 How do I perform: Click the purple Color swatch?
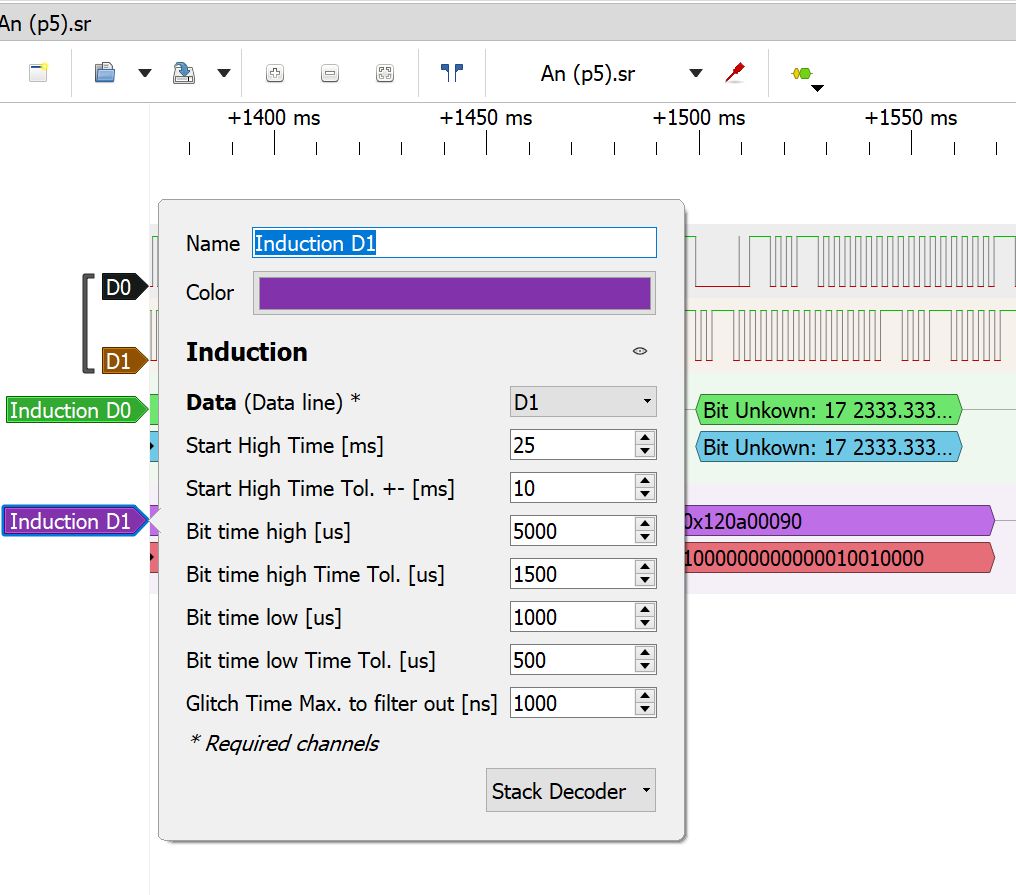(455, 293)
